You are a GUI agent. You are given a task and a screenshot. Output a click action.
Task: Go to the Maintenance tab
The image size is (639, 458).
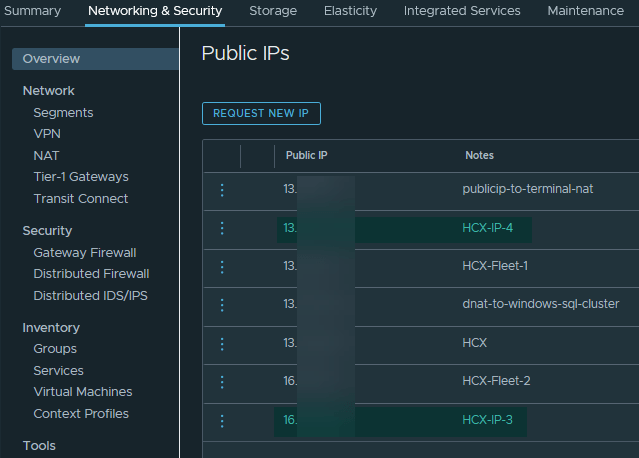585,11
